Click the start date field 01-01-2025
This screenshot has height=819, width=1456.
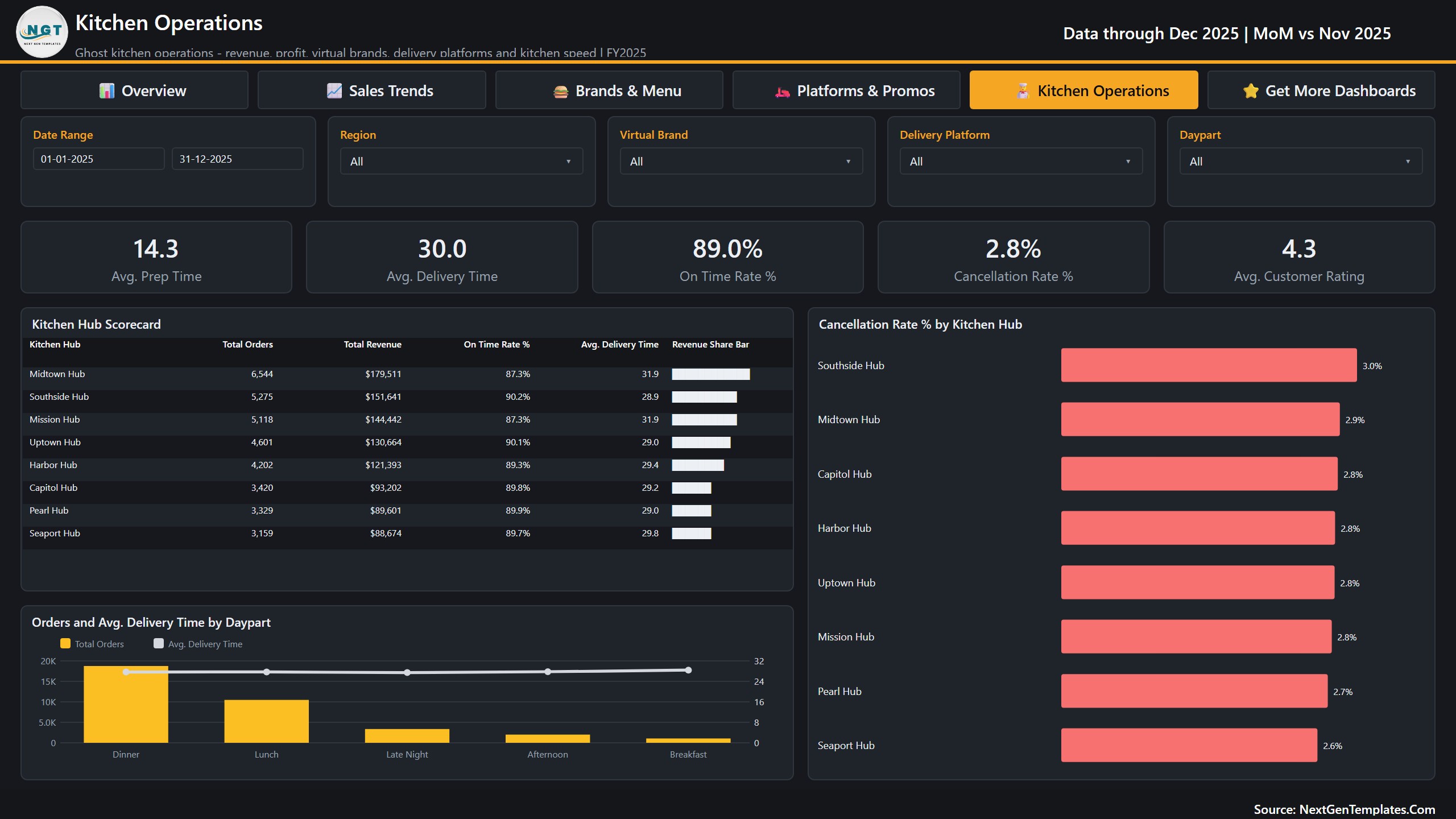point(99,159)
